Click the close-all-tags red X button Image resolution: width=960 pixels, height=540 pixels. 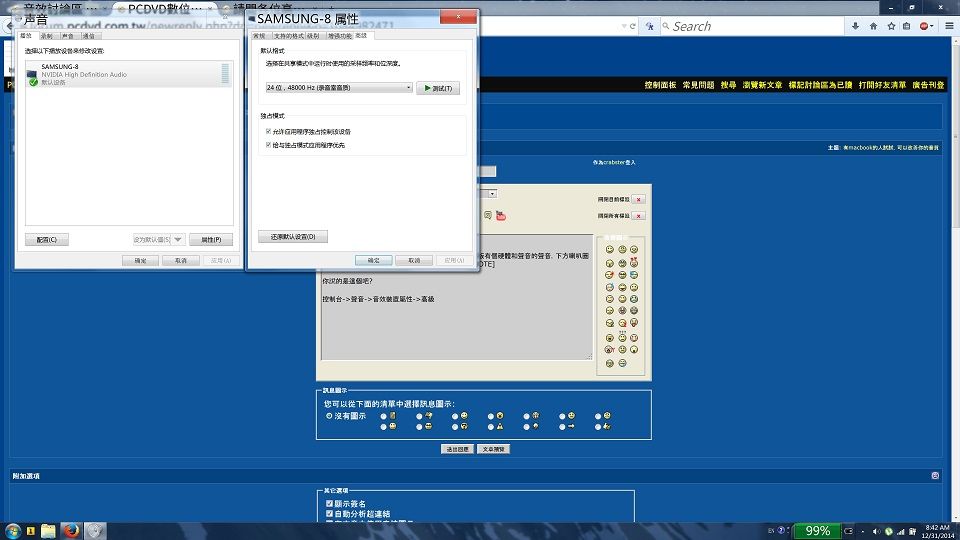[x=639, y=216]
